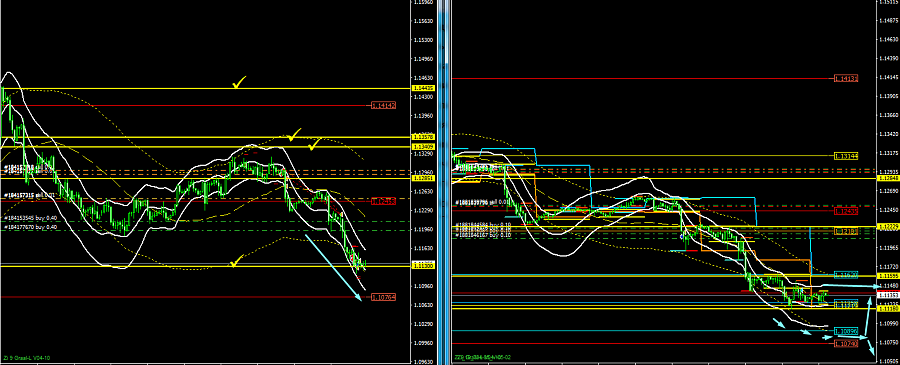Select the 1.10743 red label on right chart
The image size is (900, 365).
point(846,344)
